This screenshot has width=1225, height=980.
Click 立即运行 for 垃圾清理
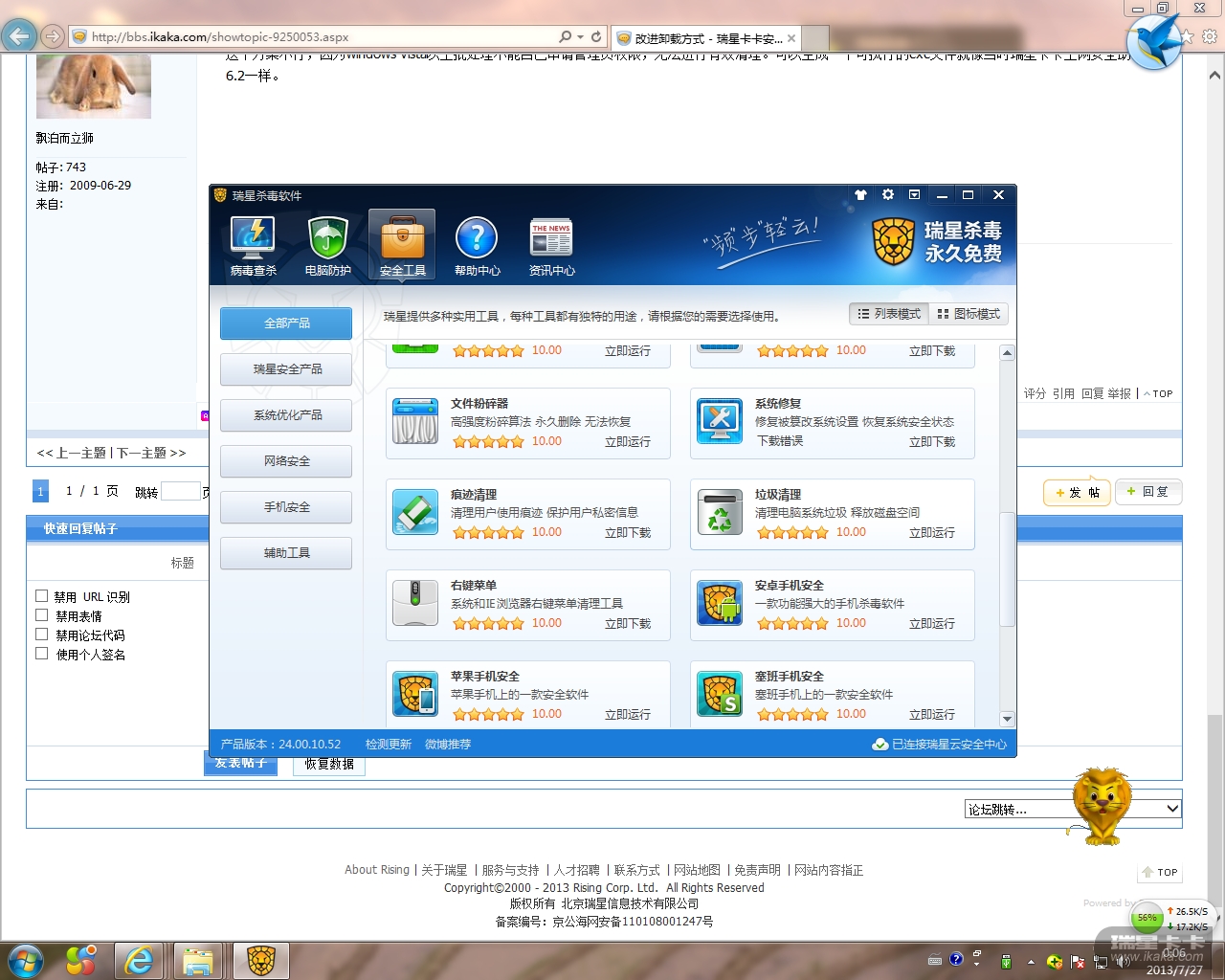coord(932,533)
